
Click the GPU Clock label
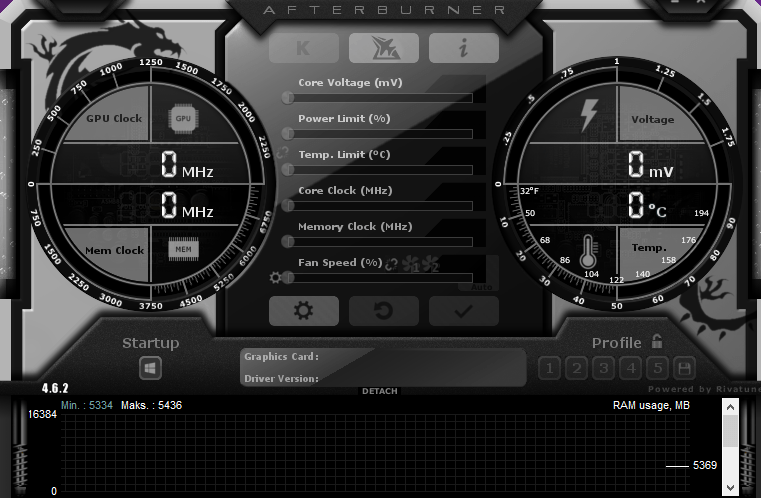115,118
